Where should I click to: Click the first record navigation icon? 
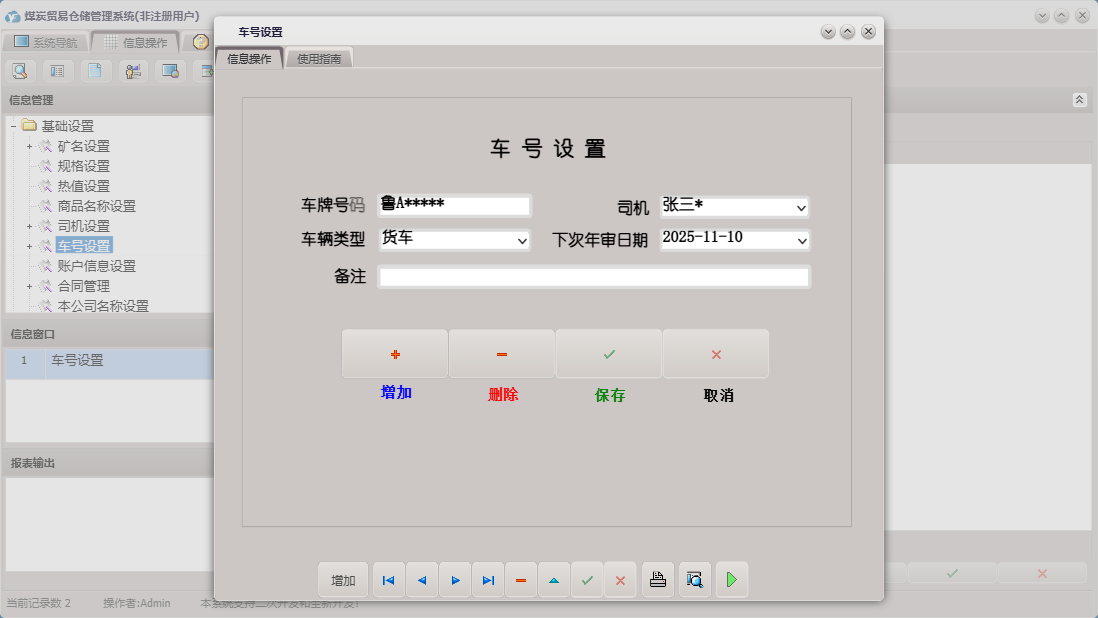[388, 580]
